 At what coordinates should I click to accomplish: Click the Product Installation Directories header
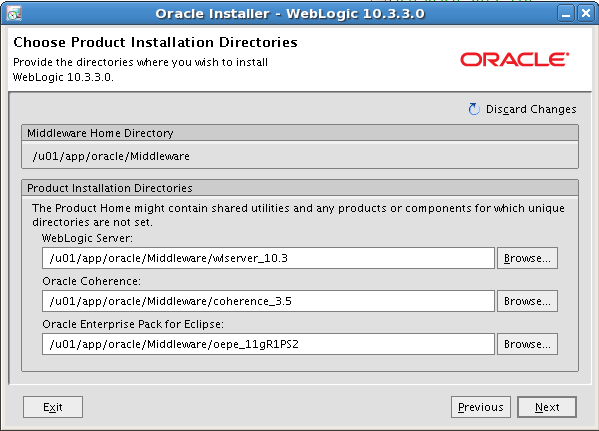(300, 188)
